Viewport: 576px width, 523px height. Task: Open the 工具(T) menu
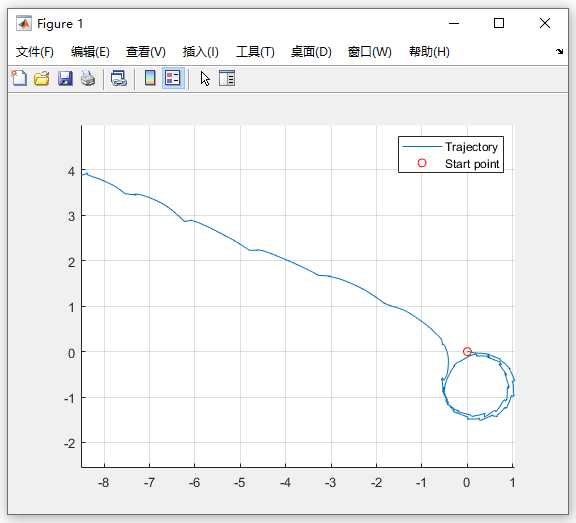(255, 52)
